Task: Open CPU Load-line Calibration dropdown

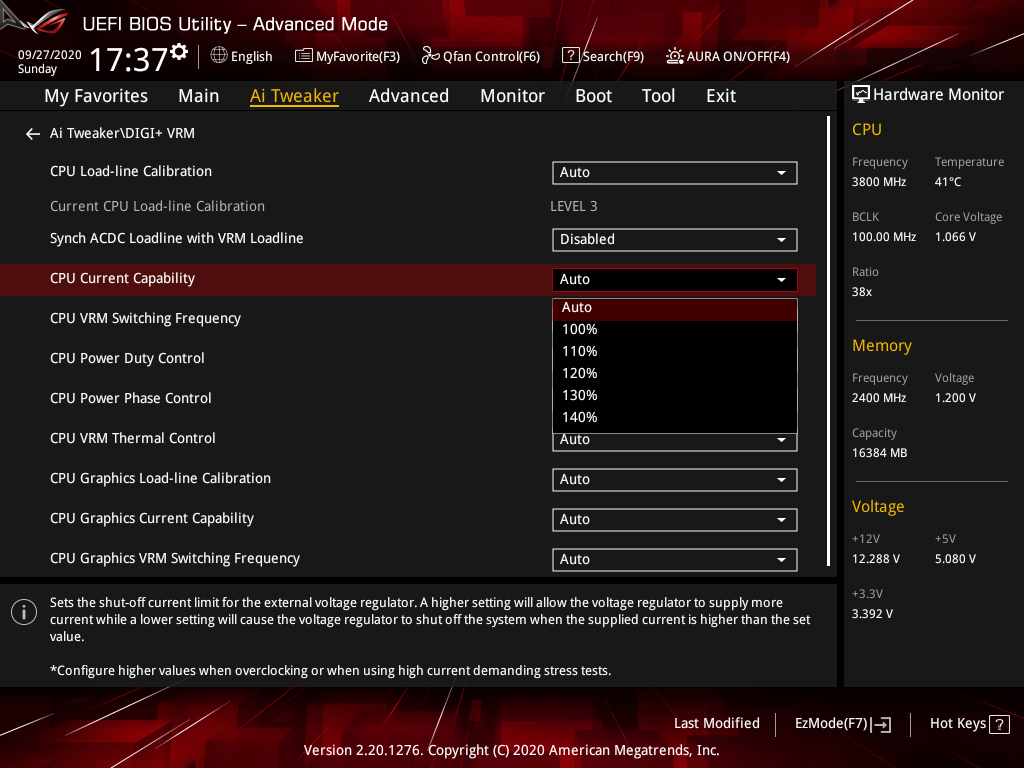Action: 675,173
